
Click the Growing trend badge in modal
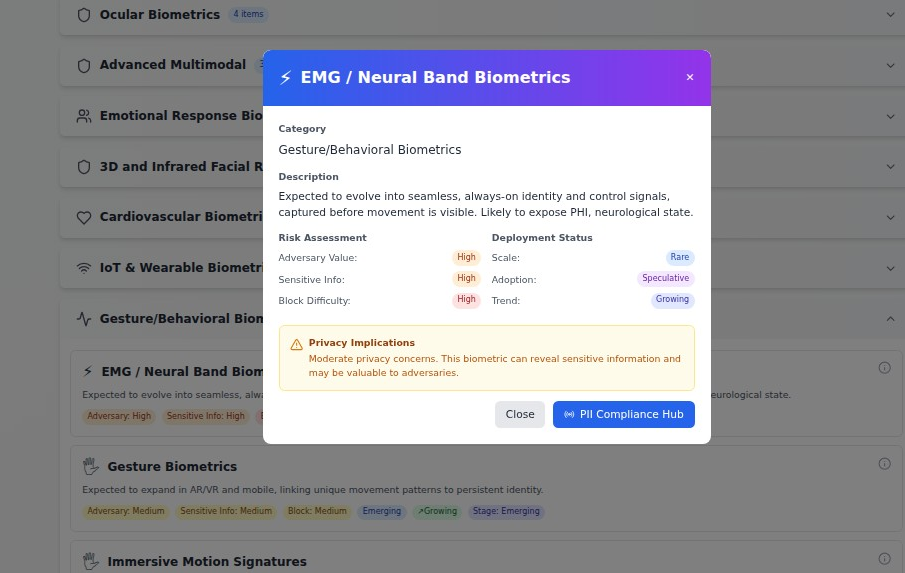click(x=672, y=300)
